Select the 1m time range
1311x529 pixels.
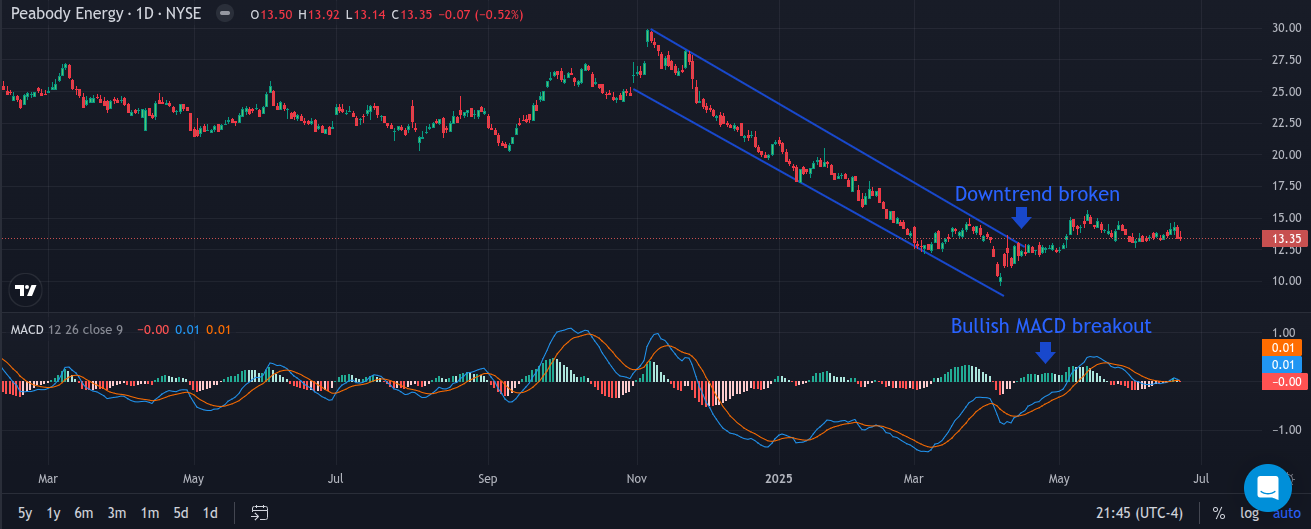point(150,513)
